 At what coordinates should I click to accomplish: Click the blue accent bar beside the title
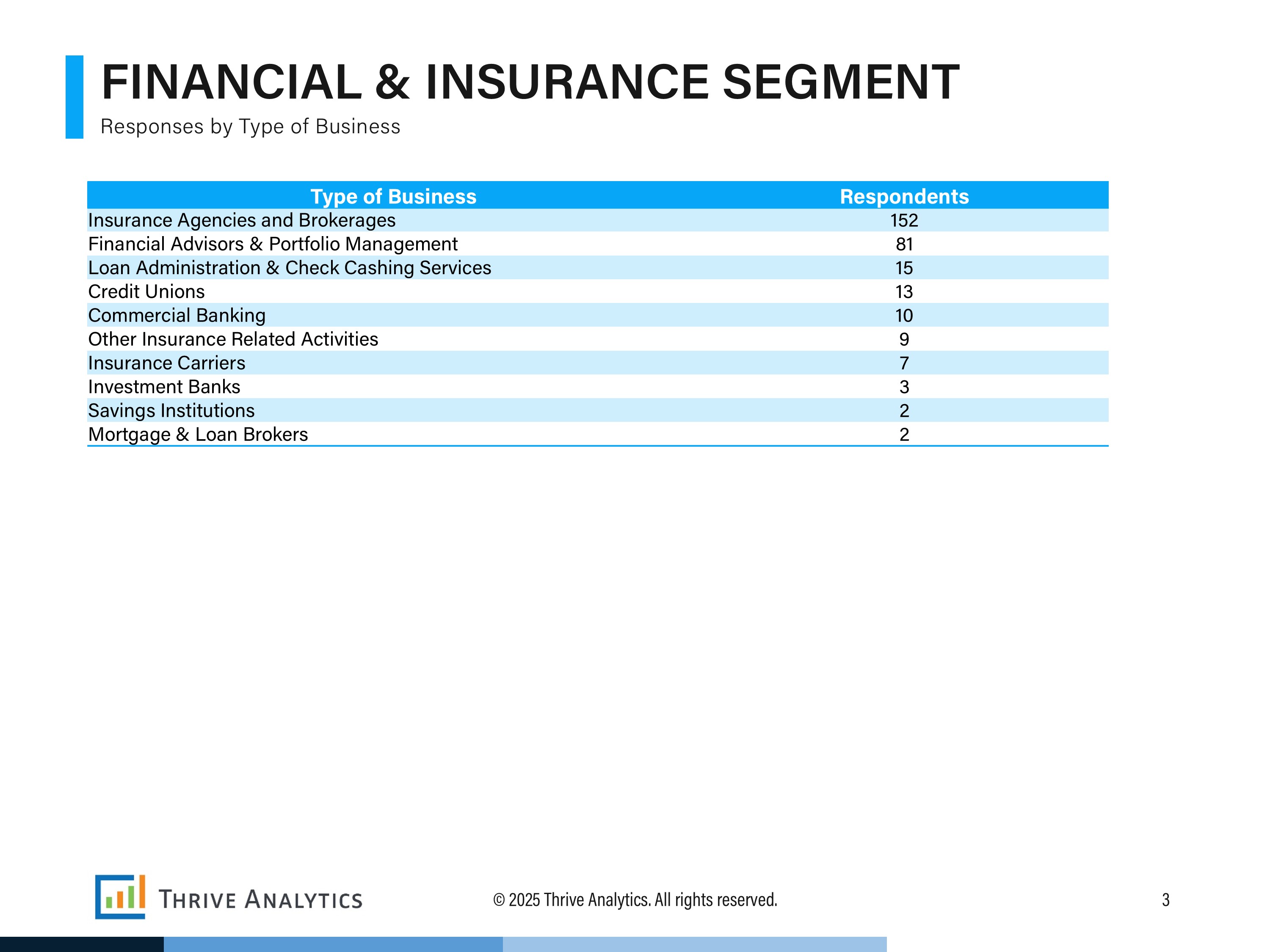click(x=74, y=96)
